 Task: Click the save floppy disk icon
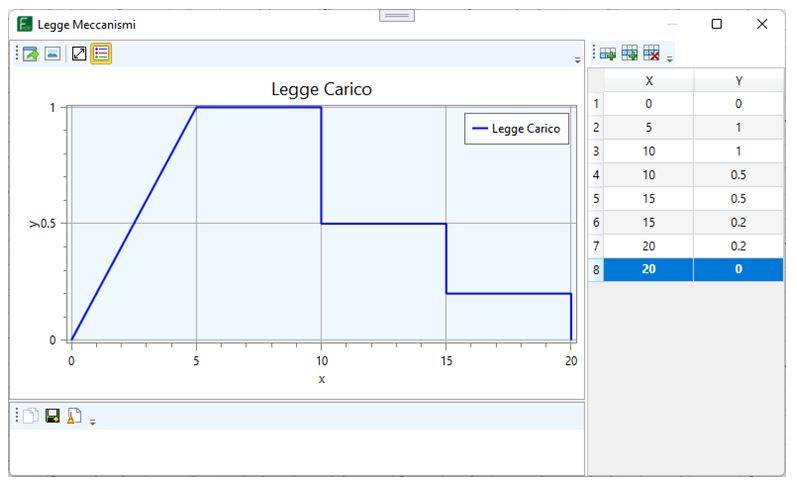(52, 415)
